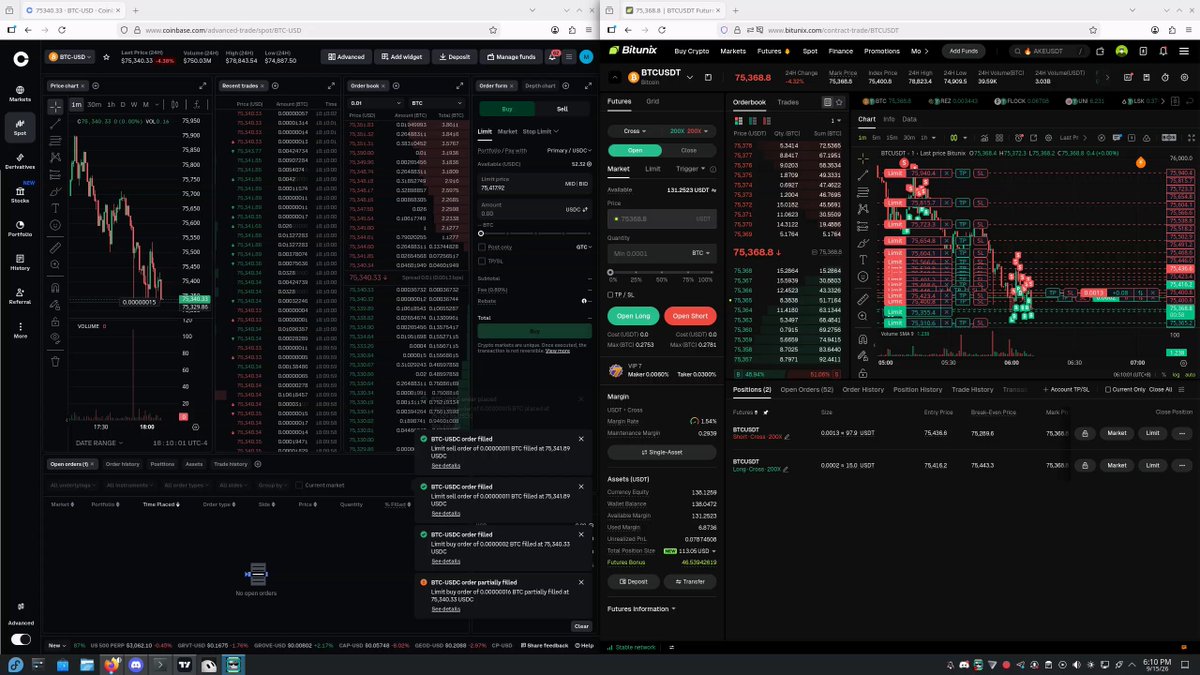Click the Bitunix Transfer button
The width and height of the screenshot is (1200, 675).
(690, 581)
